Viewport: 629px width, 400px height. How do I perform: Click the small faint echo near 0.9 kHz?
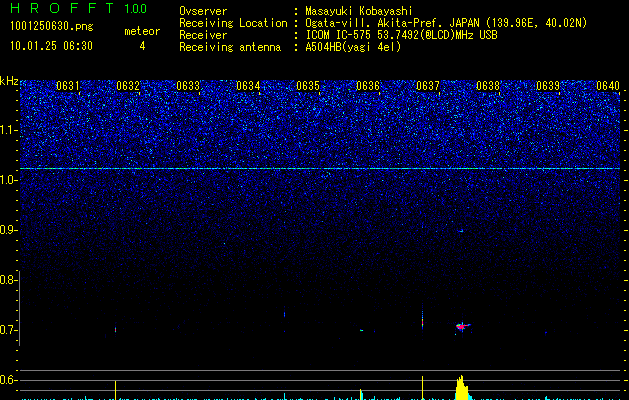tap(461, 231)
